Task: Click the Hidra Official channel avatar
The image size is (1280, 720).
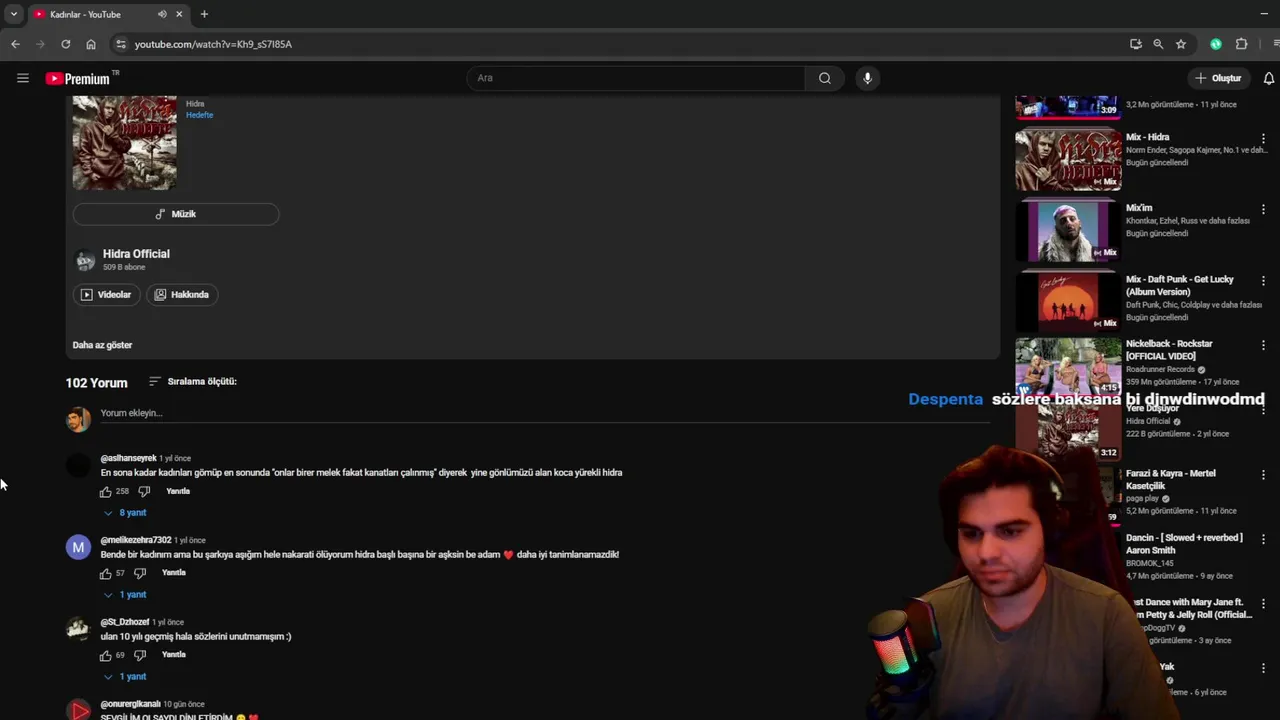Action: [x=85, y=260]
